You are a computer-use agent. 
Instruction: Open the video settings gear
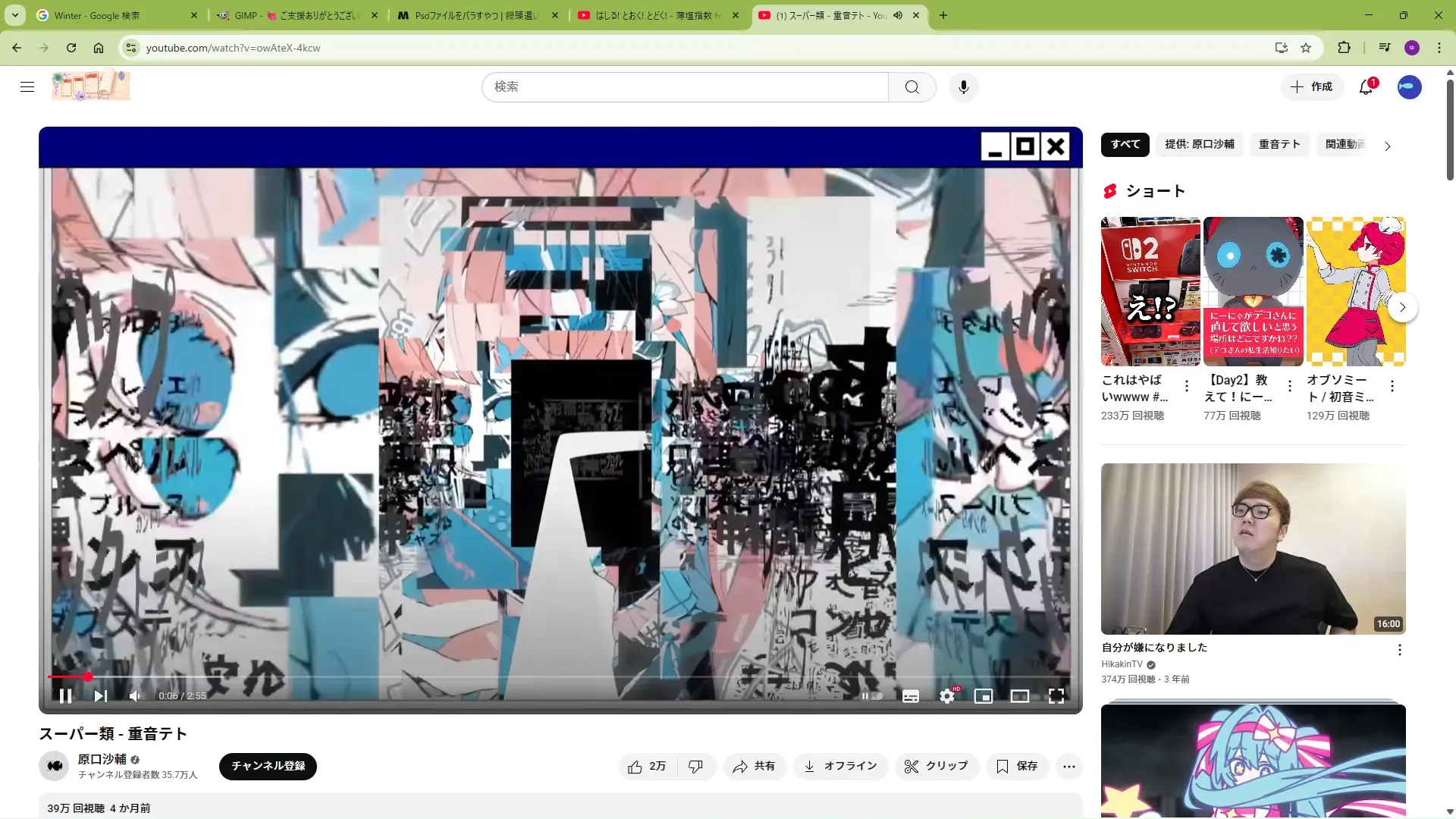click(x=947, y=696)
